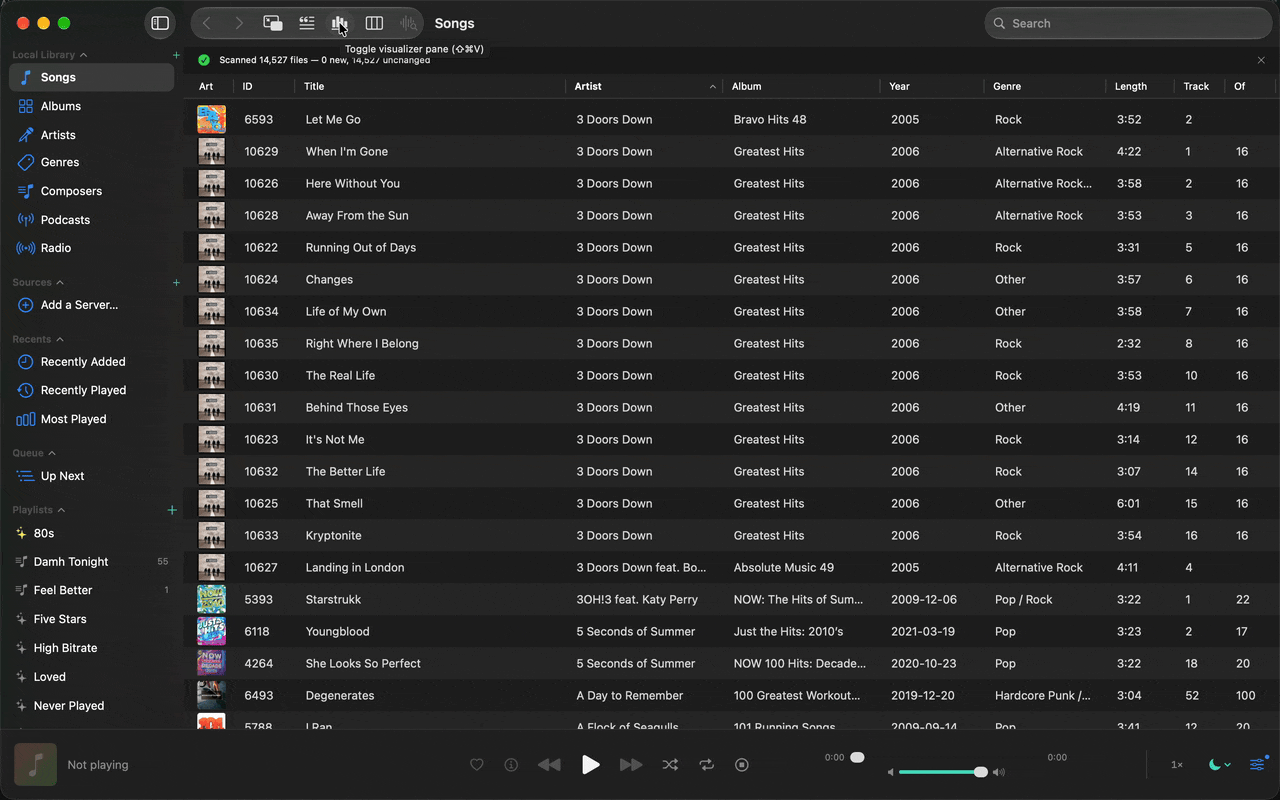The width and height of the screenshot is (1280, 800).
Task: Change playback speed via the 1× control
Action: (x=1177, y=765)
